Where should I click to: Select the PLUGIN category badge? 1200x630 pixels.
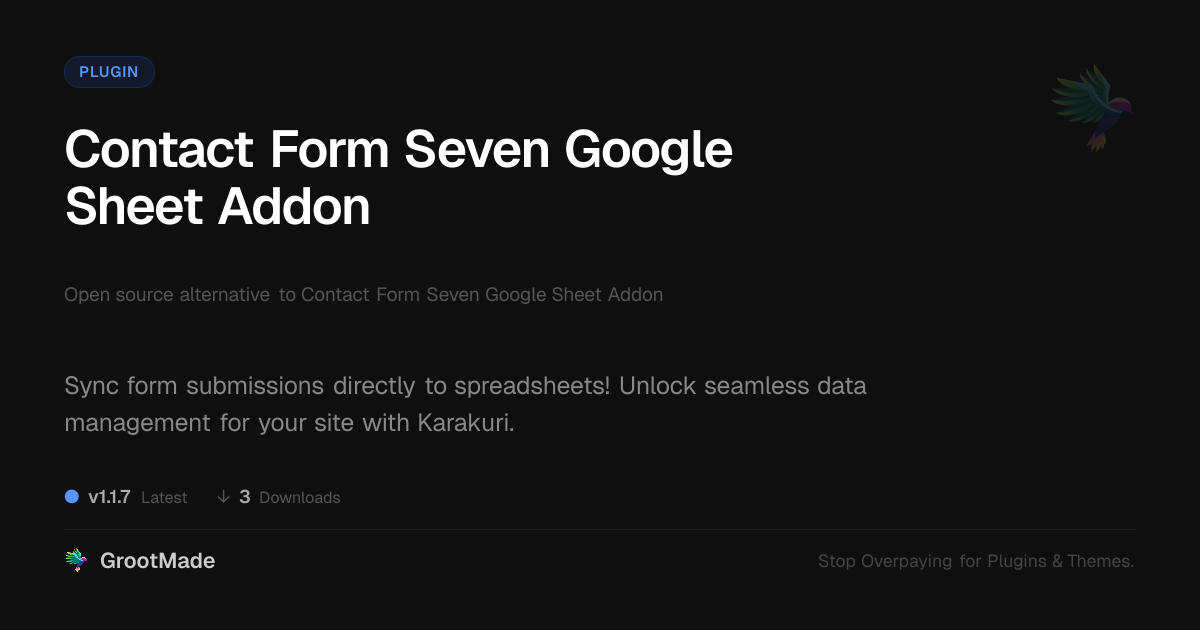[109, 72]
